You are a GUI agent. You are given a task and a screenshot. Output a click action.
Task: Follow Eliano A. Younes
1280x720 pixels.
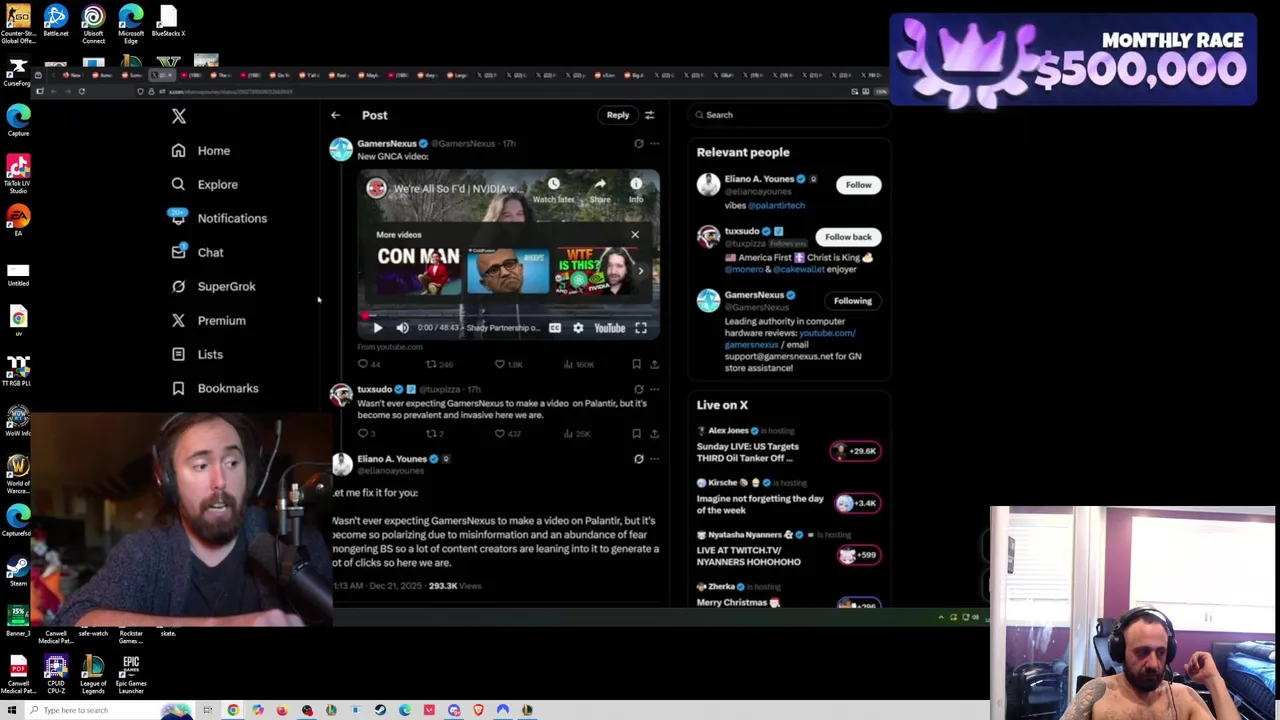pos(858,185)
